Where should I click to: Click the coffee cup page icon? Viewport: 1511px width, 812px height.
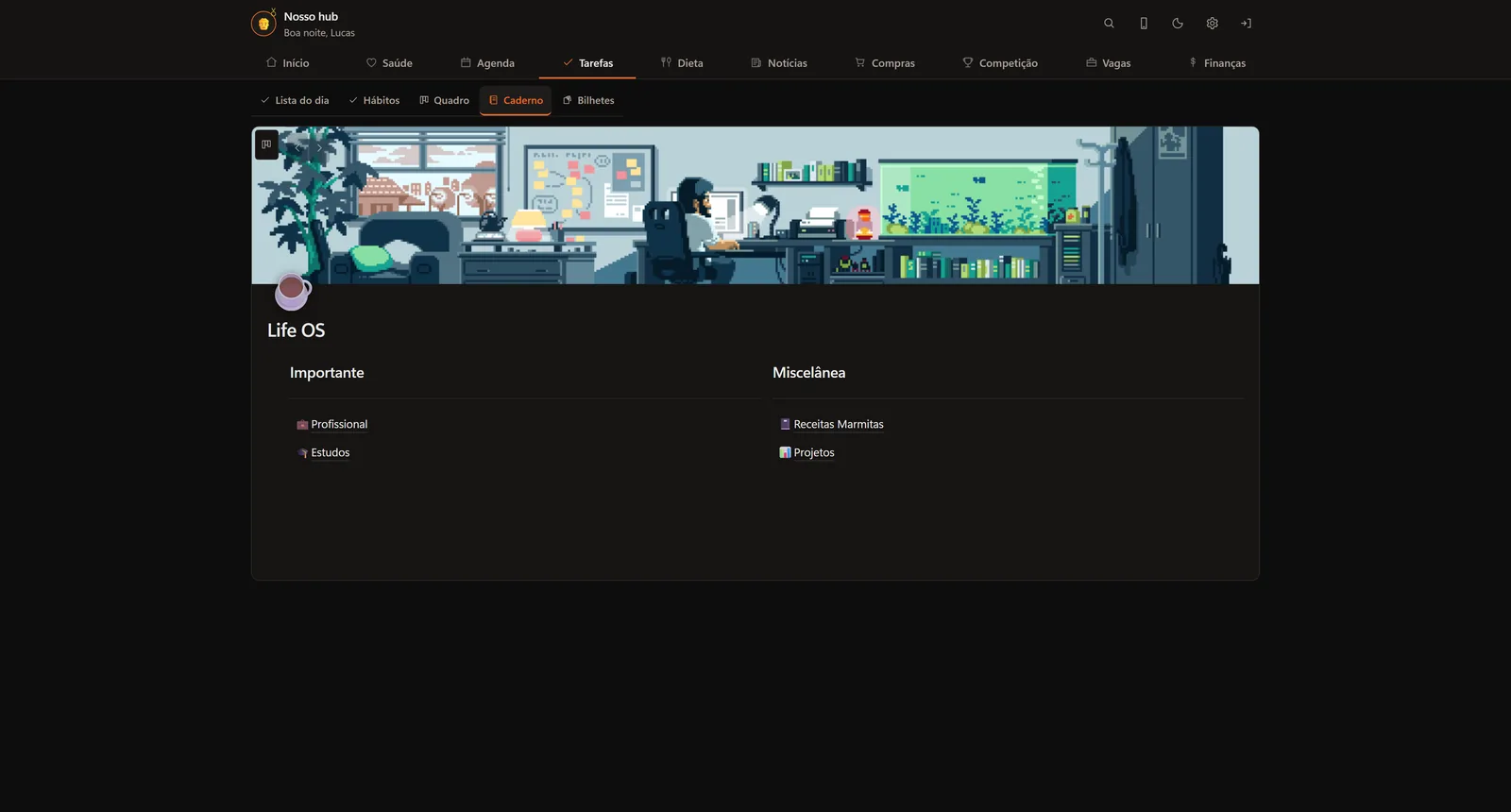point(293,291)
